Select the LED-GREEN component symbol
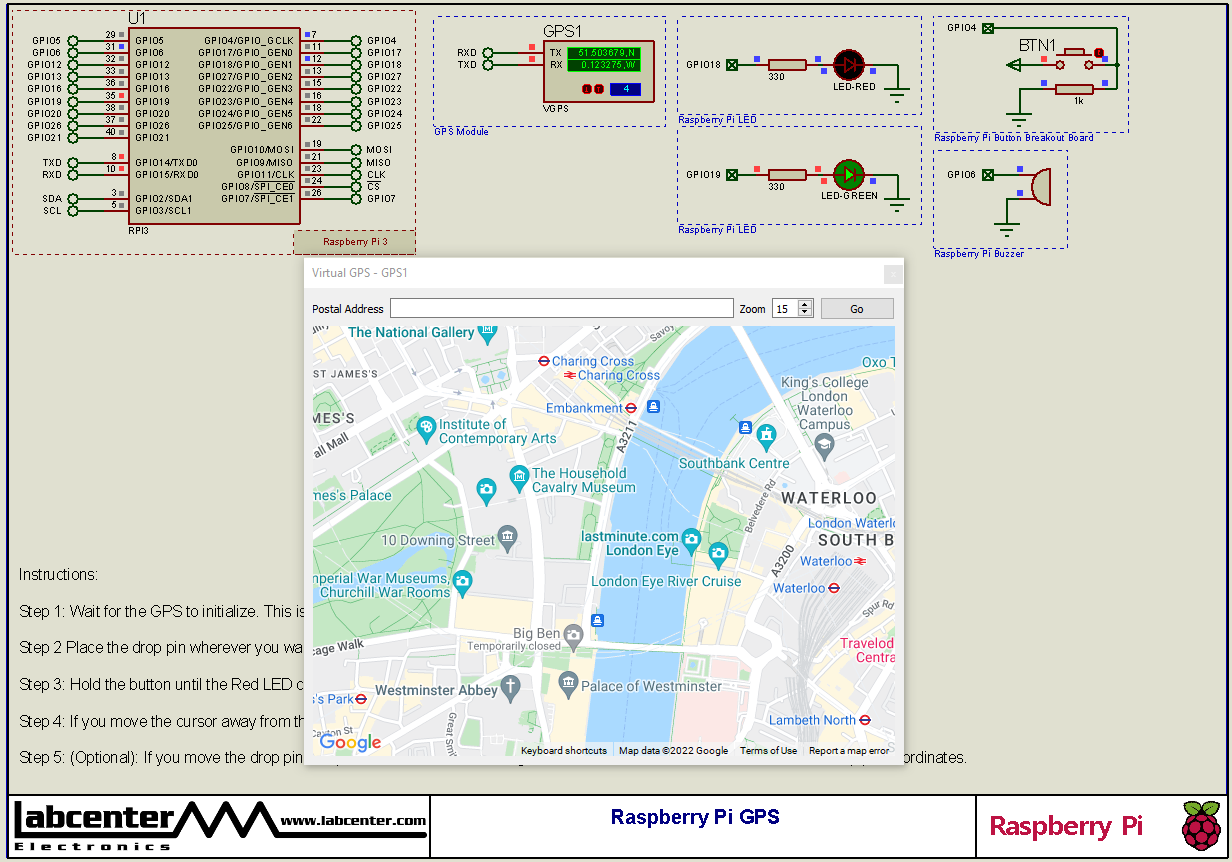 click(x=847, y=176)
